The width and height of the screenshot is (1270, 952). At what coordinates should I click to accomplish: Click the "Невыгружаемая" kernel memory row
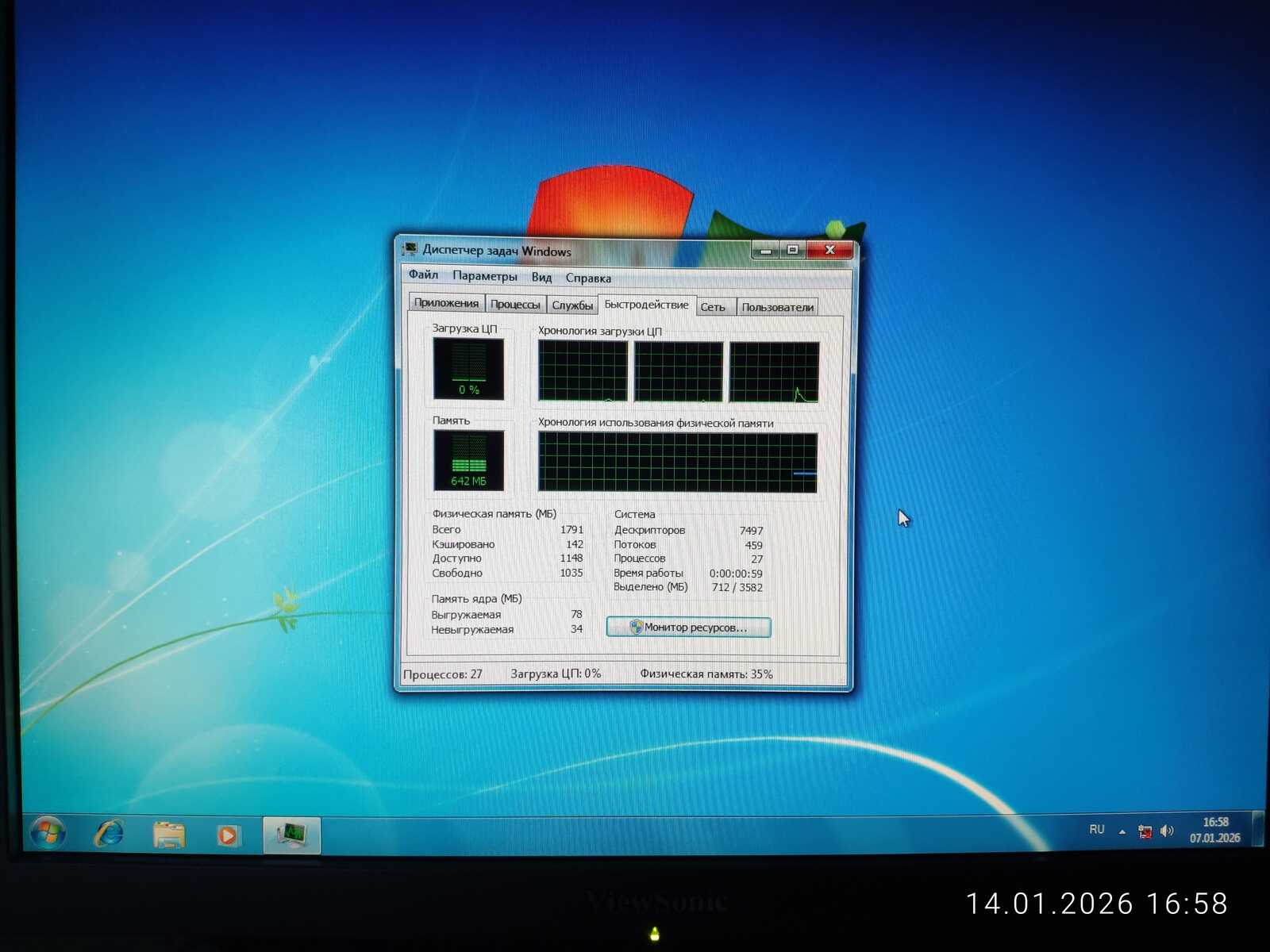[x=506, y=630]
